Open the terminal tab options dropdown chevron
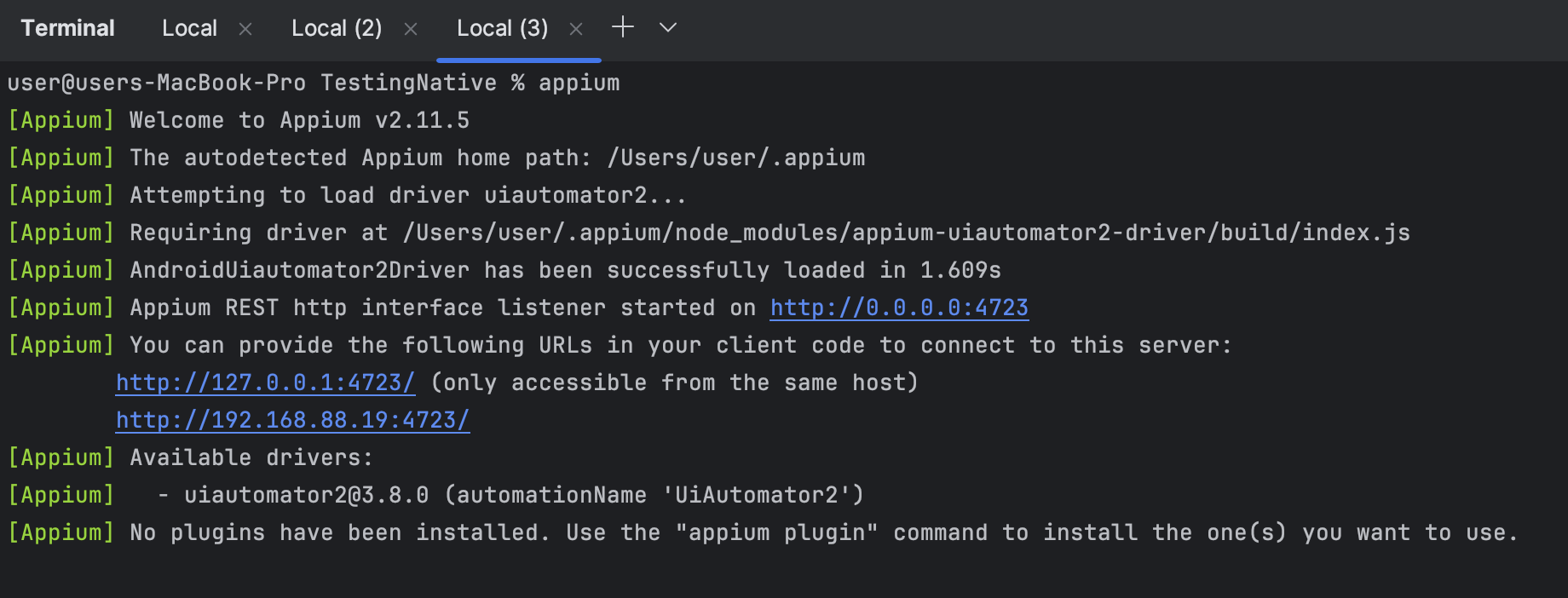1568x598 pixels. pos(668,27)
